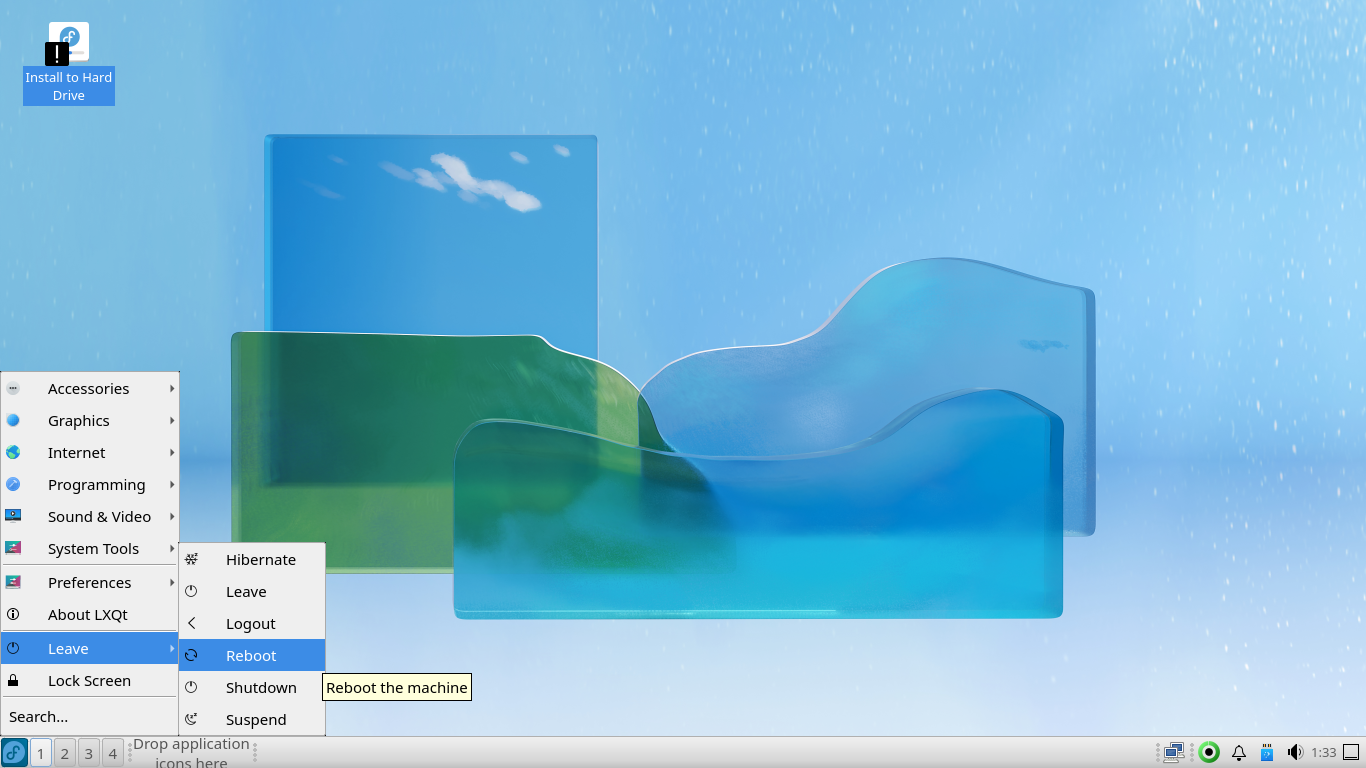Expand the Programming submenu arrow
1366x768 pixels.
[x=172, y=484]
